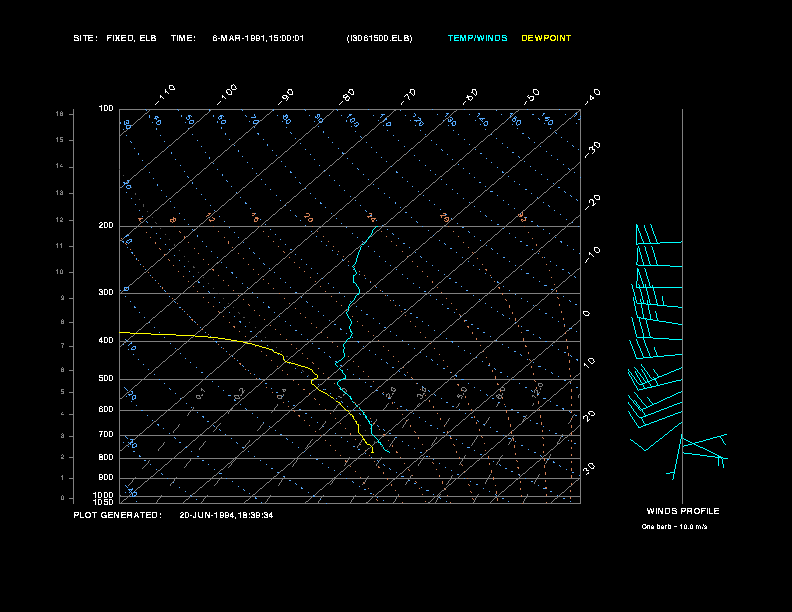Click the "400" pressure level label
Image resolution: width=792 pixels, height=612 pixels.
pos(106,340)
